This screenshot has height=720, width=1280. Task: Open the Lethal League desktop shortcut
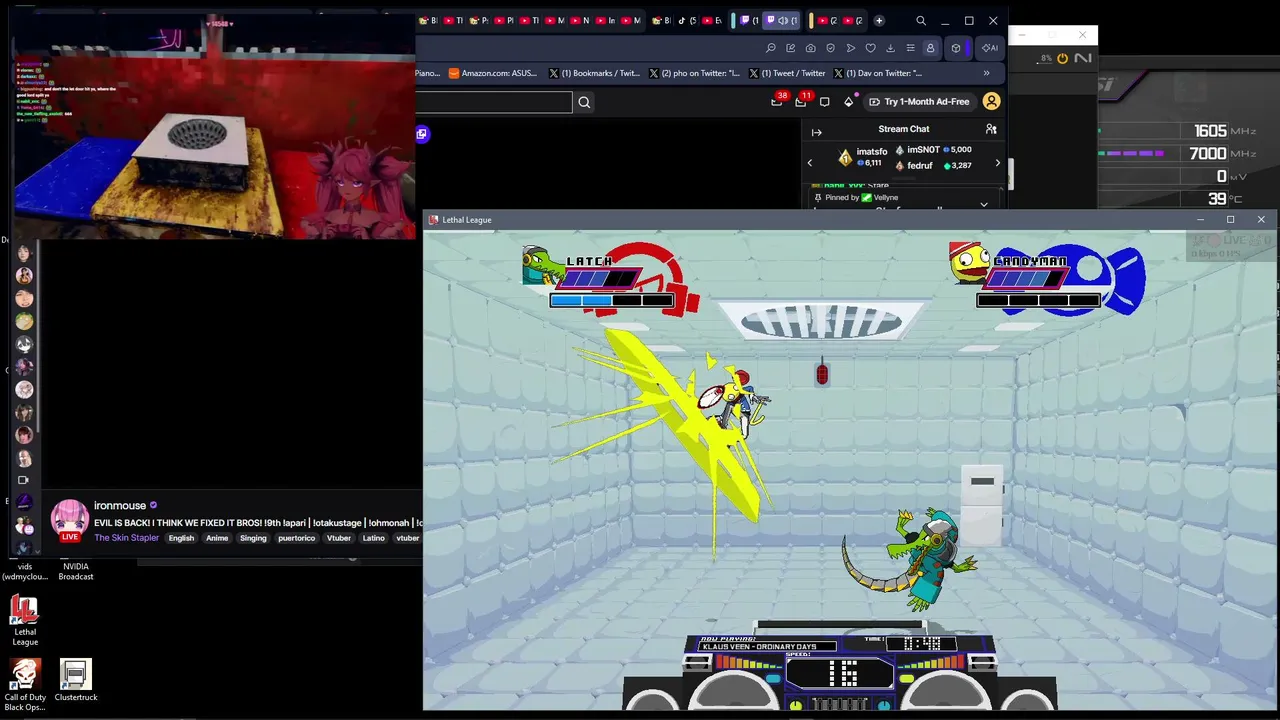click(25, 620)
